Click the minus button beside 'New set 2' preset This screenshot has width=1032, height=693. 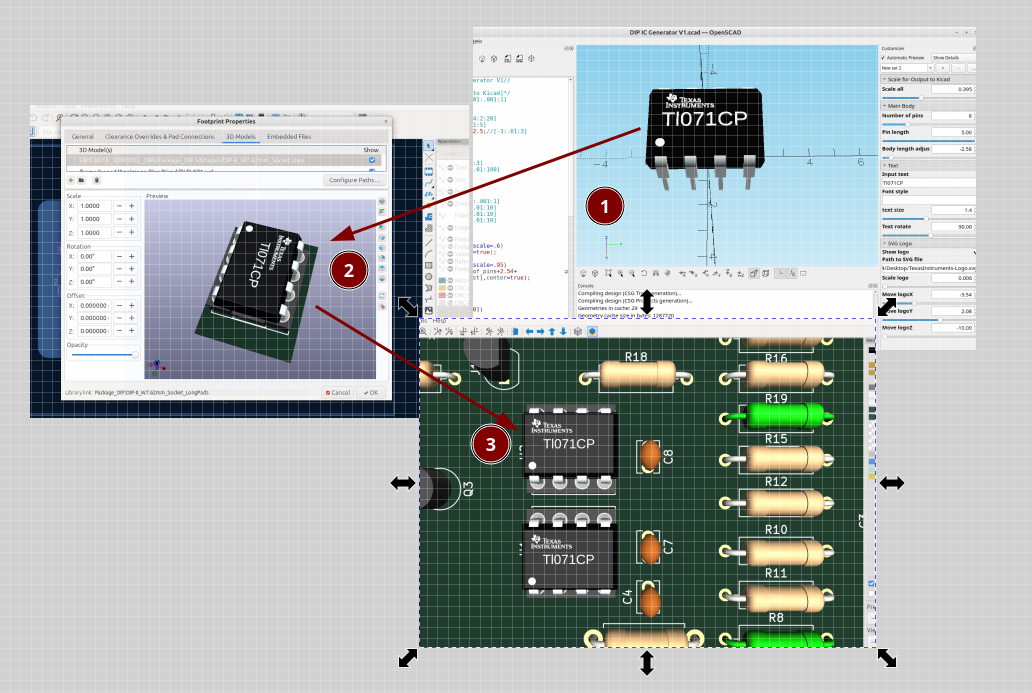[958, 68]
